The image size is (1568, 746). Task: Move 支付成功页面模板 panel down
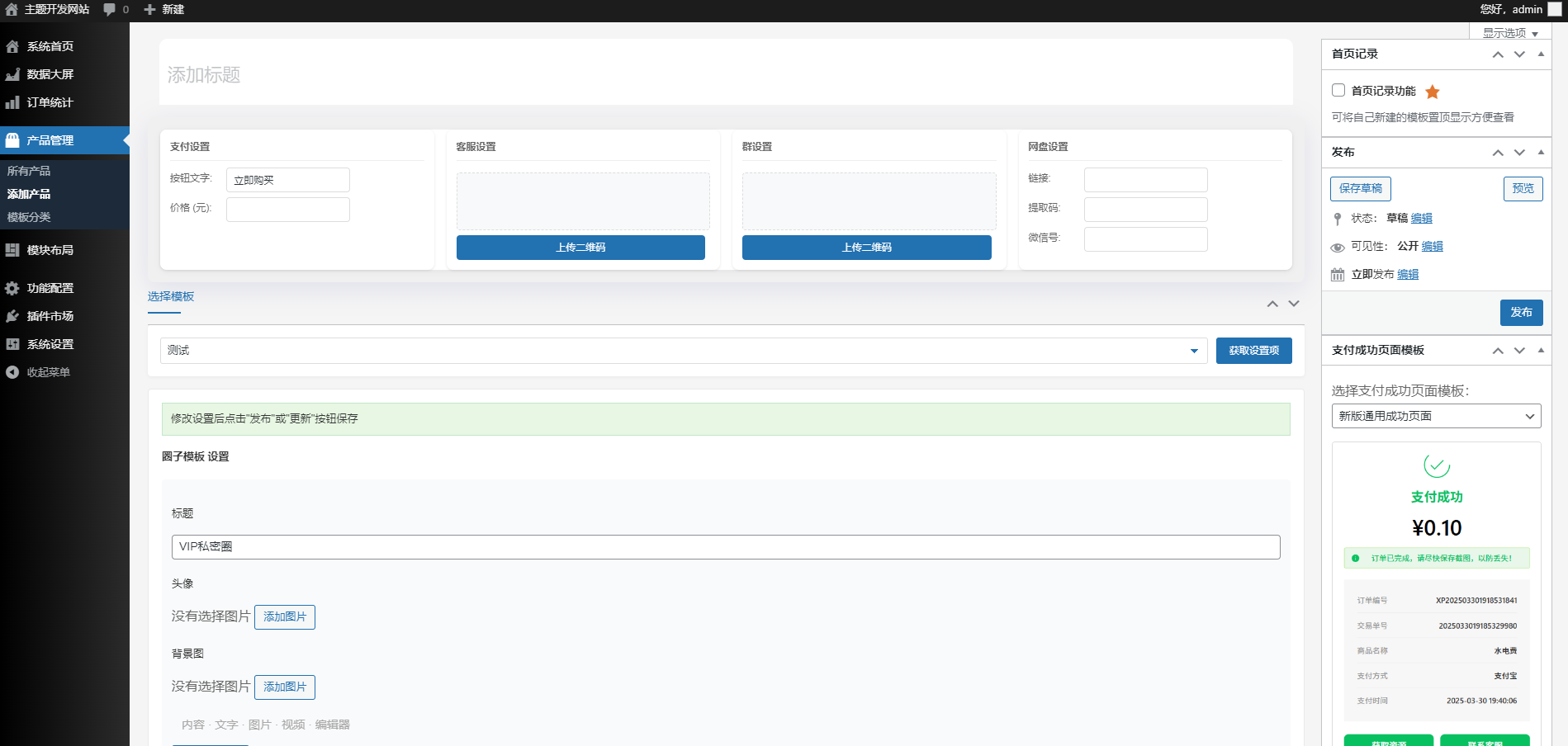point(1519,351)
